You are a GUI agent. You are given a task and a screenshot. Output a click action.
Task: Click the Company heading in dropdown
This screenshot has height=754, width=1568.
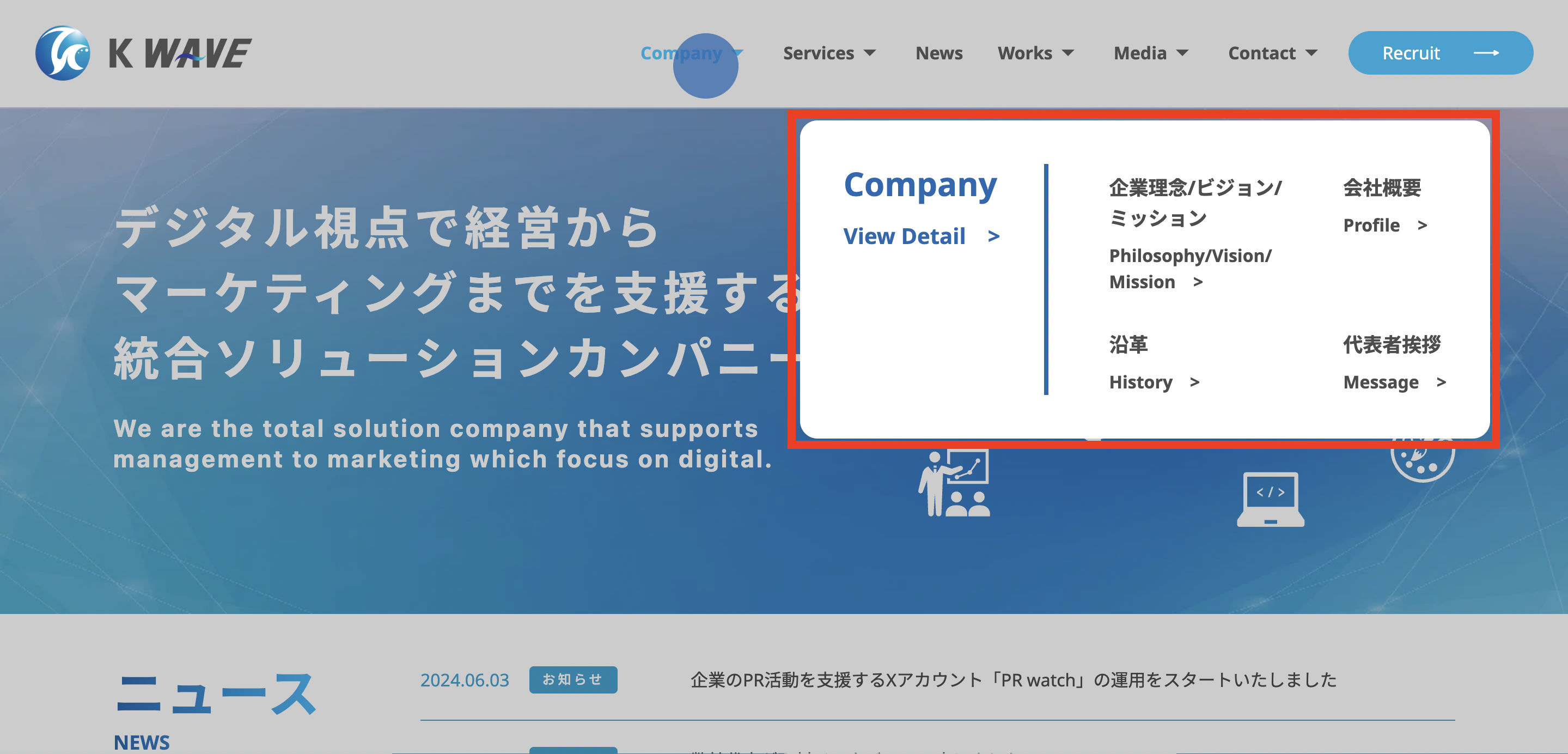[920, 185]
